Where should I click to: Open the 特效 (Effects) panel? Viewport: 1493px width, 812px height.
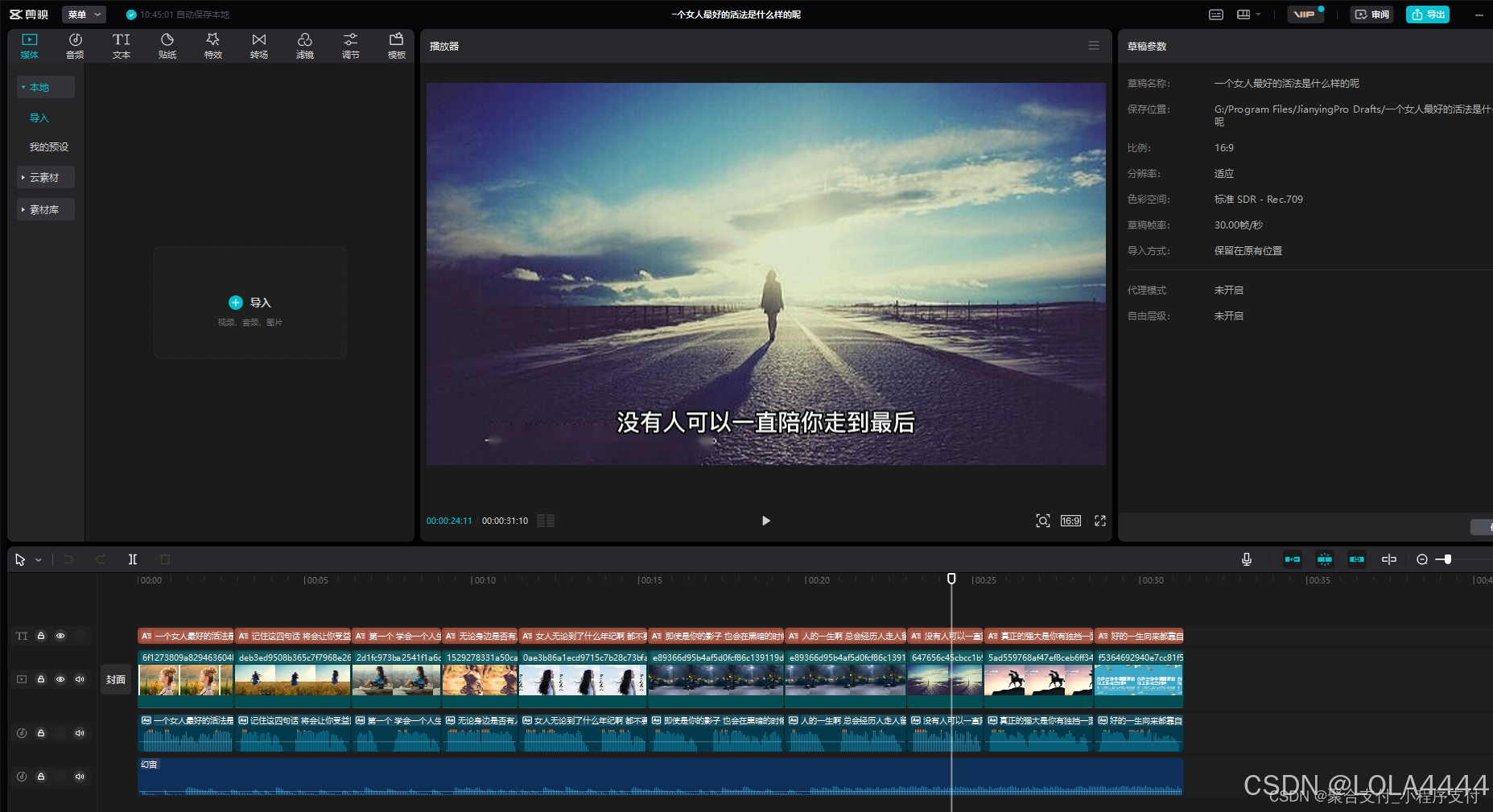213,46
